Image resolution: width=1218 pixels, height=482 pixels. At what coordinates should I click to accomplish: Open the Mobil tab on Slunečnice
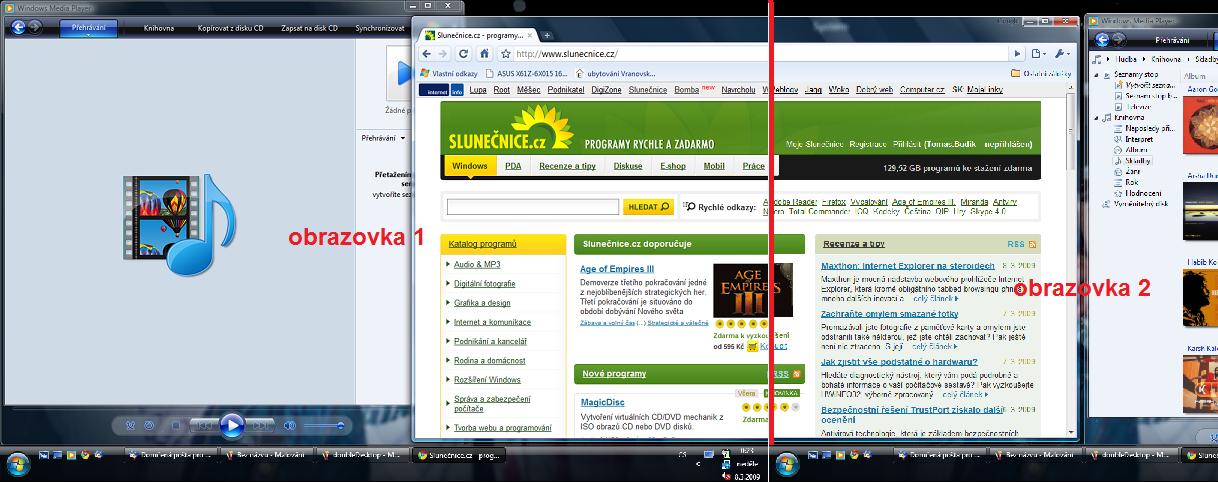(x=714, y=166)
